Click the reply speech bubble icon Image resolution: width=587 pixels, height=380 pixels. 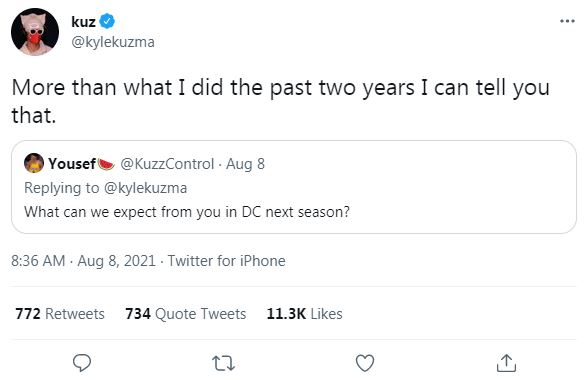pos(82,362)
